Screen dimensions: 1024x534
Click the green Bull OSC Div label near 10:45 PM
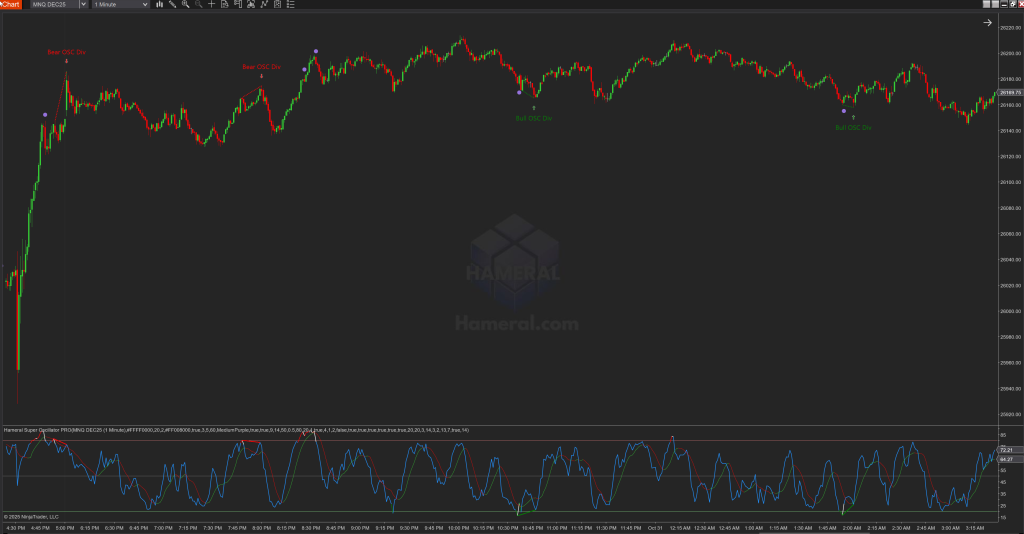point(533,118)
